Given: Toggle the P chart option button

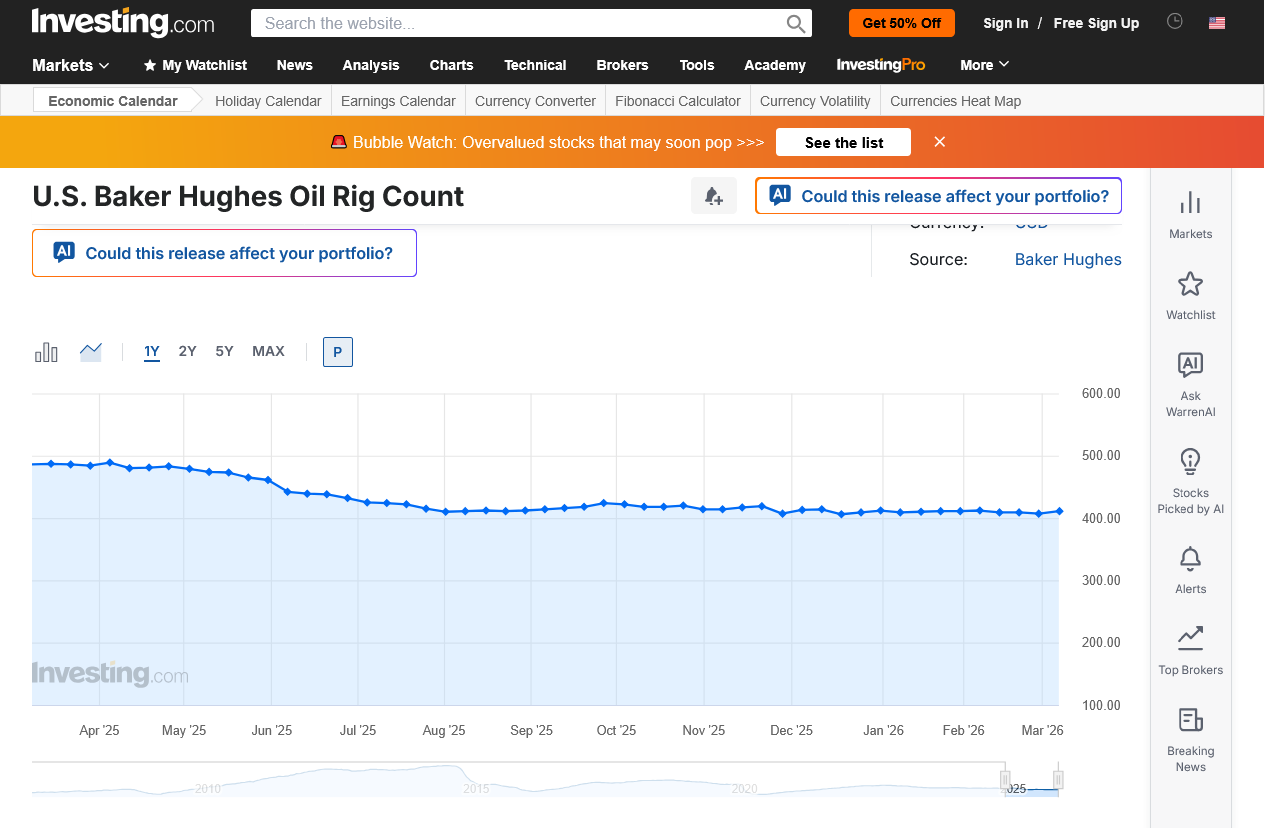Looking at the screenshot, I should point(338,352).
